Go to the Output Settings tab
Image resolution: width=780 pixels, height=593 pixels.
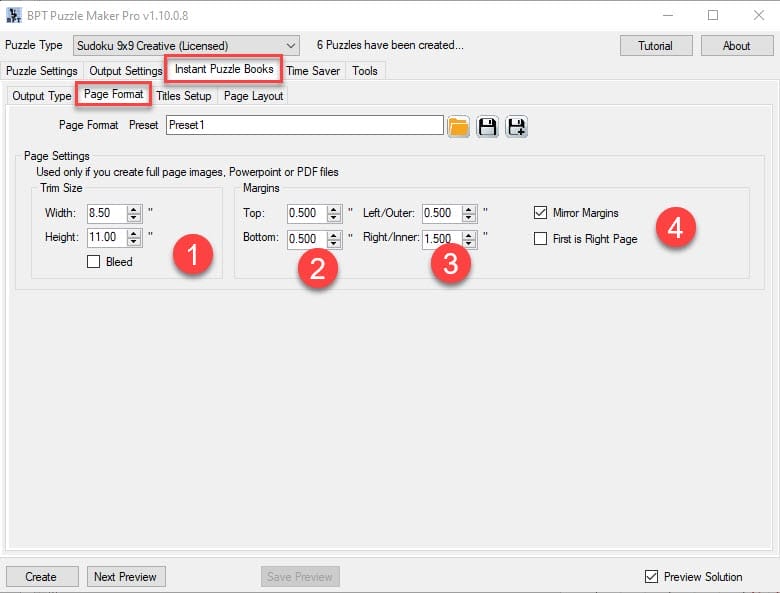coord(125,71)
